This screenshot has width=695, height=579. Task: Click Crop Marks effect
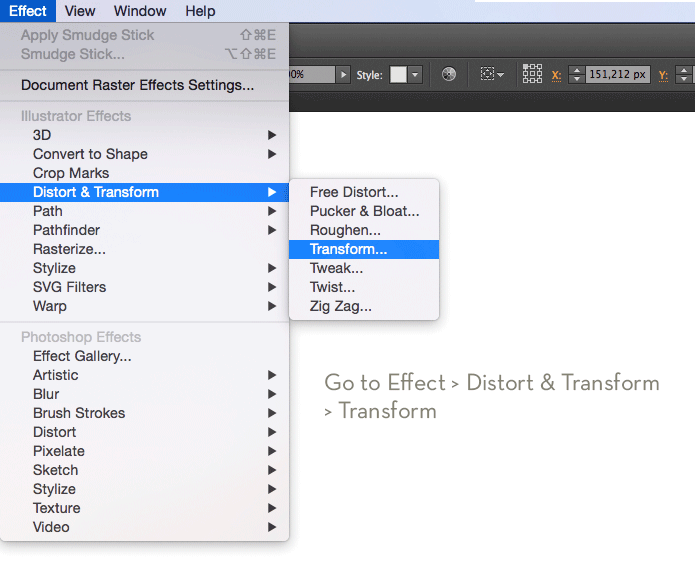(x=71, y=173)
